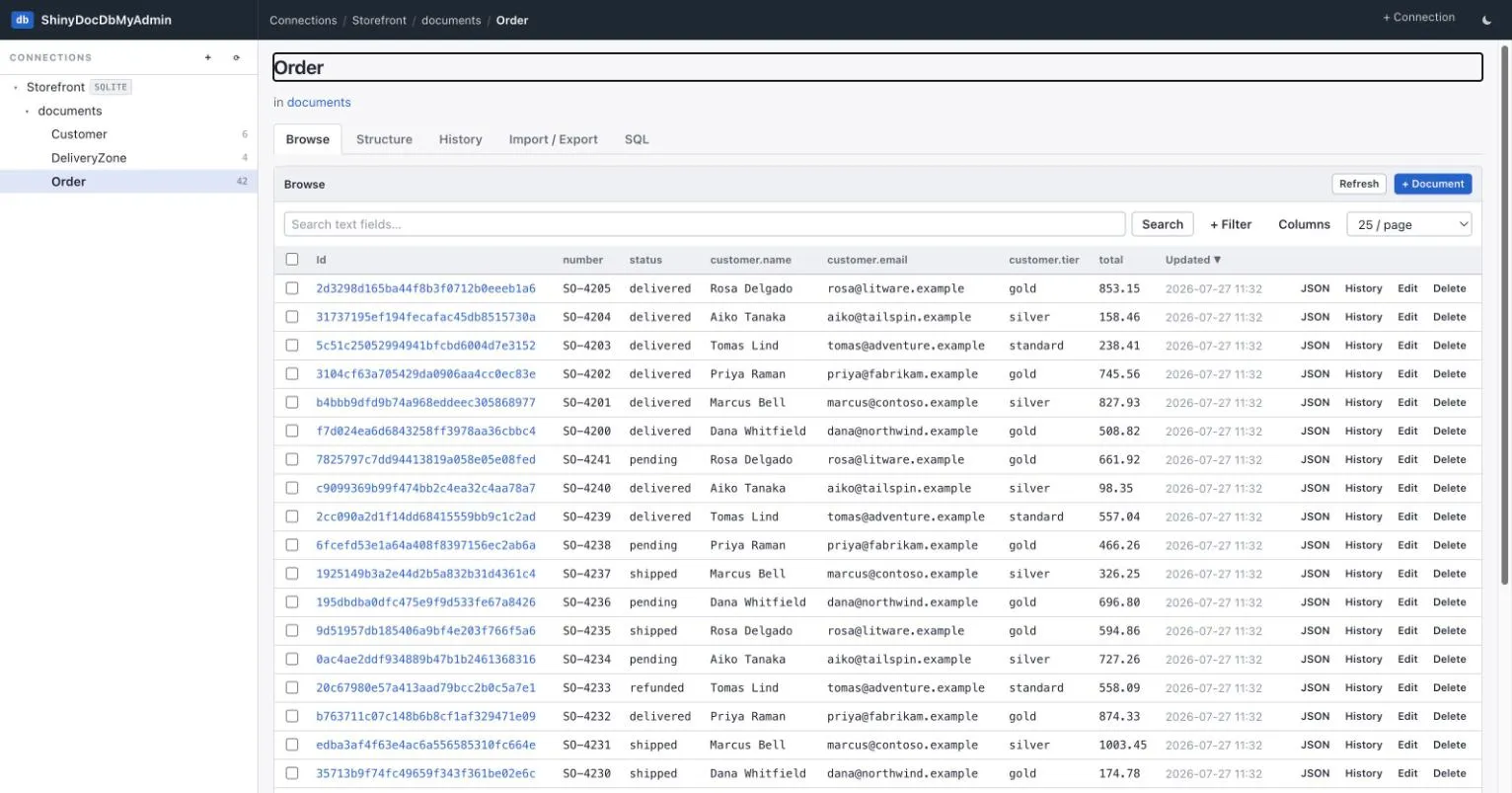Refresh connections with sidebar reload icon
1512x793 pixels.
click(x=236, y=57)
